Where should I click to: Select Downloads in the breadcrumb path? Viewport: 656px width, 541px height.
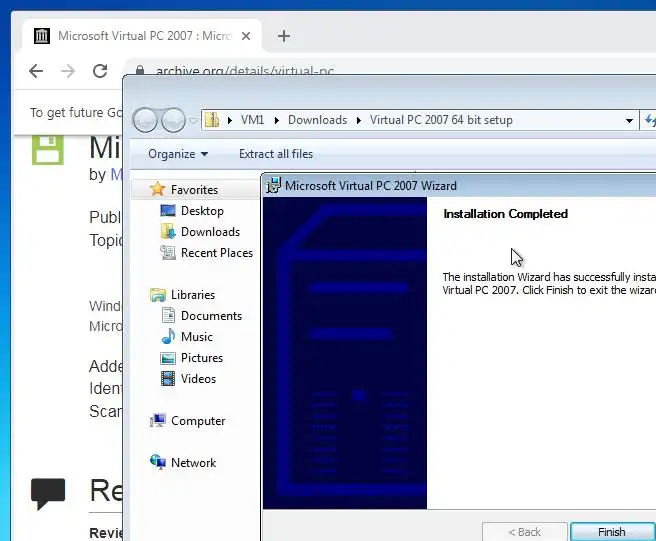point(318,120)
